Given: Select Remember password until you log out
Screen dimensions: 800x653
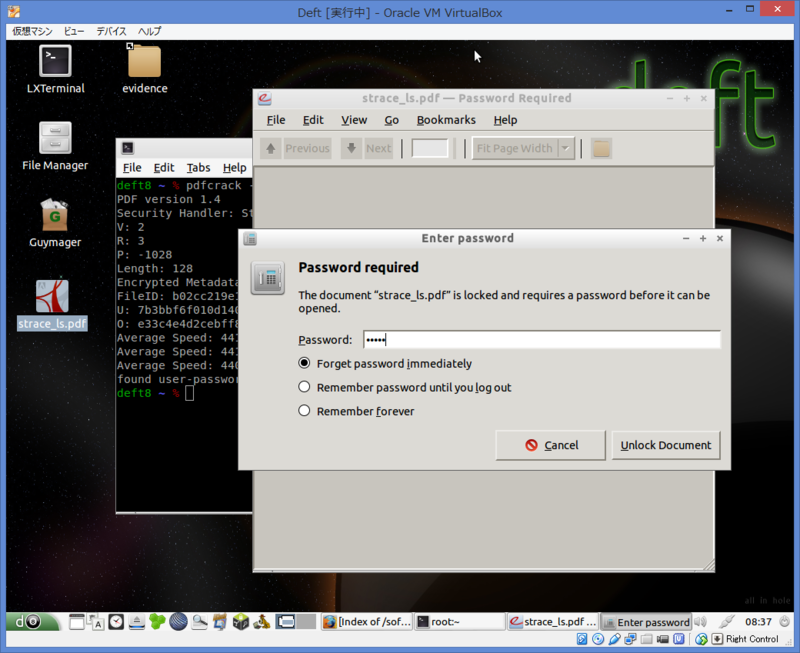Looking at the screenshot, I should [x=304, y=387].
